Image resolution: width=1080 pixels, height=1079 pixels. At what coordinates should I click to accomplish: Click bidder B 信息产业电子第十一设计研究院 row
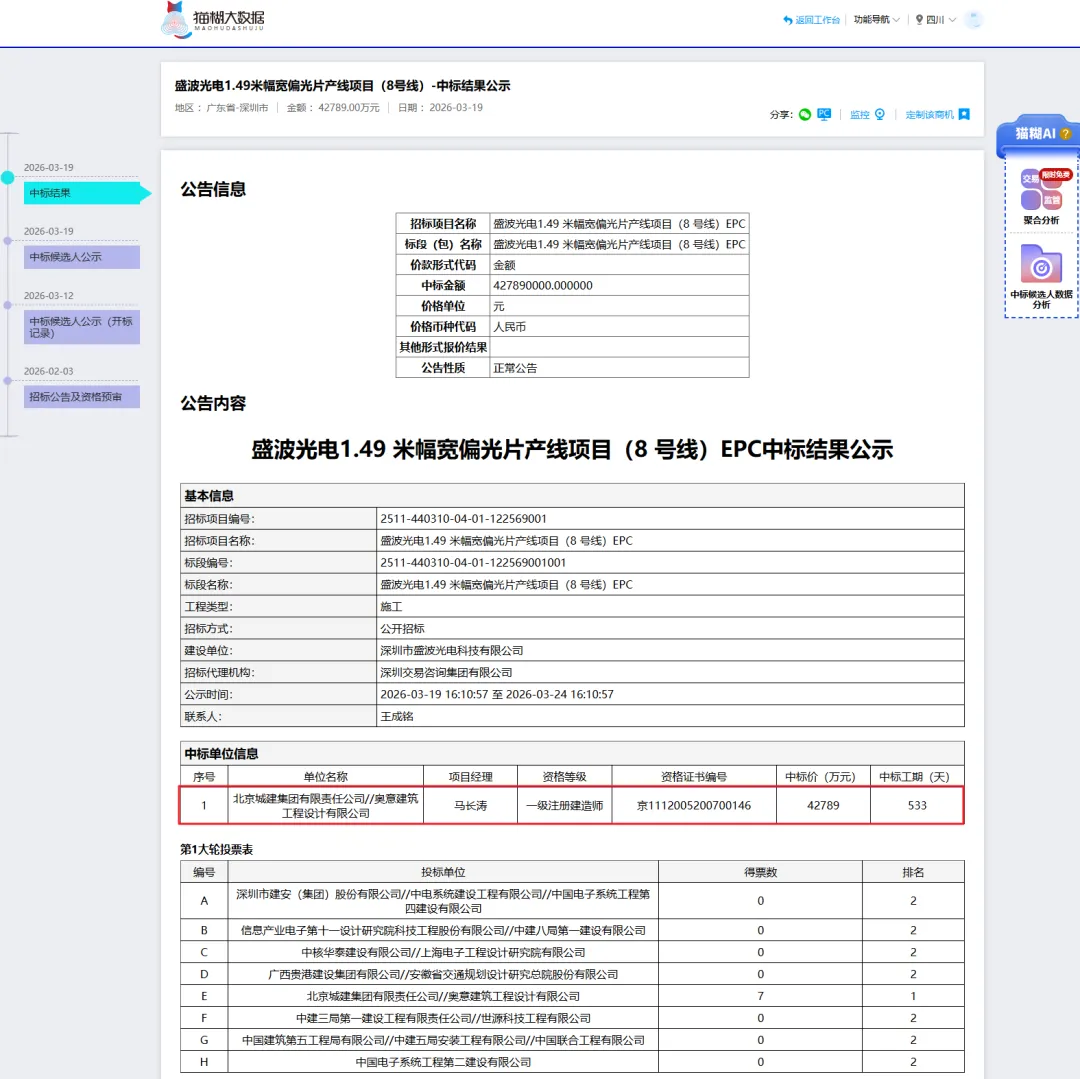(x=572, y=930)
